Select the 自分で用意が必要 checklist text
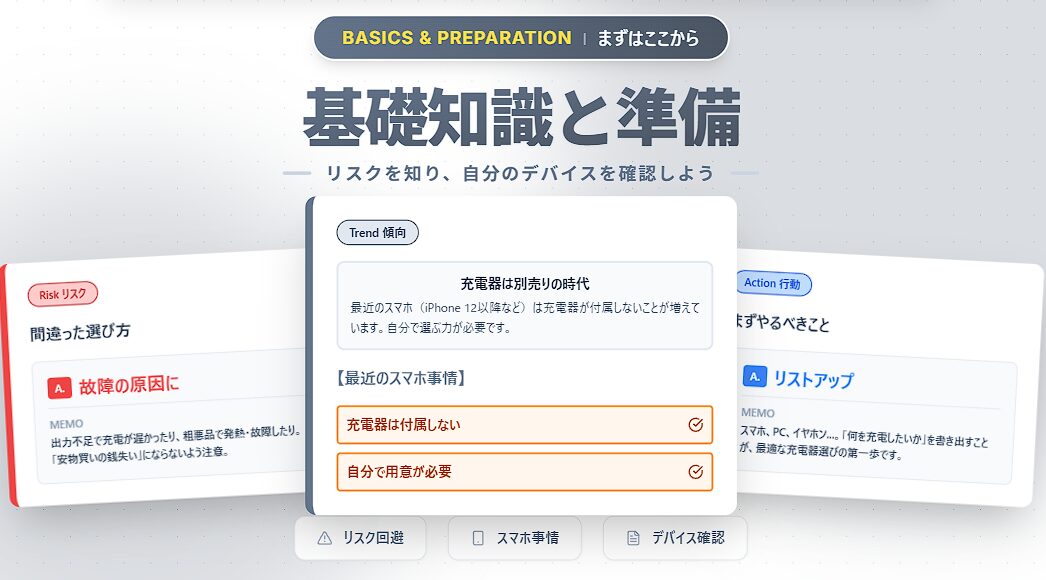1046x580 pixels. pyautogui.click(x=399, y=472)
